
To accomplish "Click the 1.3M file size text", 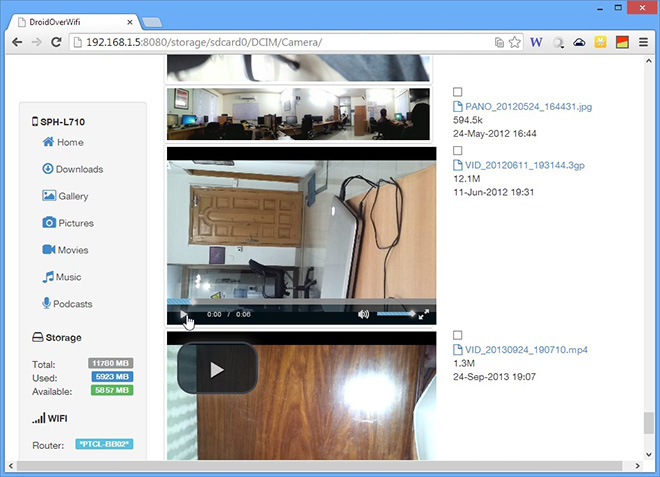I will click(x=464, y=363).
